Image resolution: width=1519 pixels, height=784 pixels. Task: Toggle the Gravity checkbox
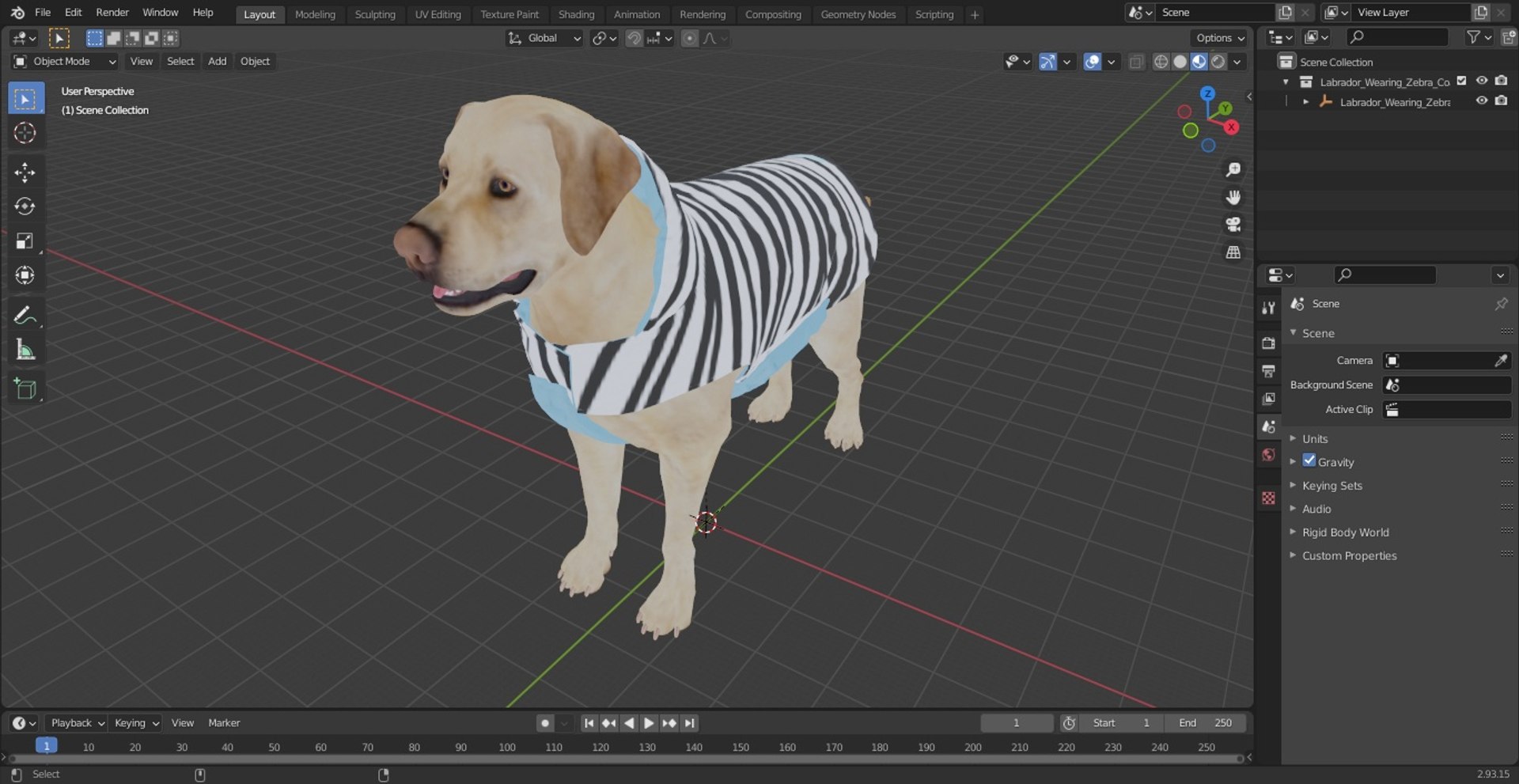click(x=1309, y=460)
